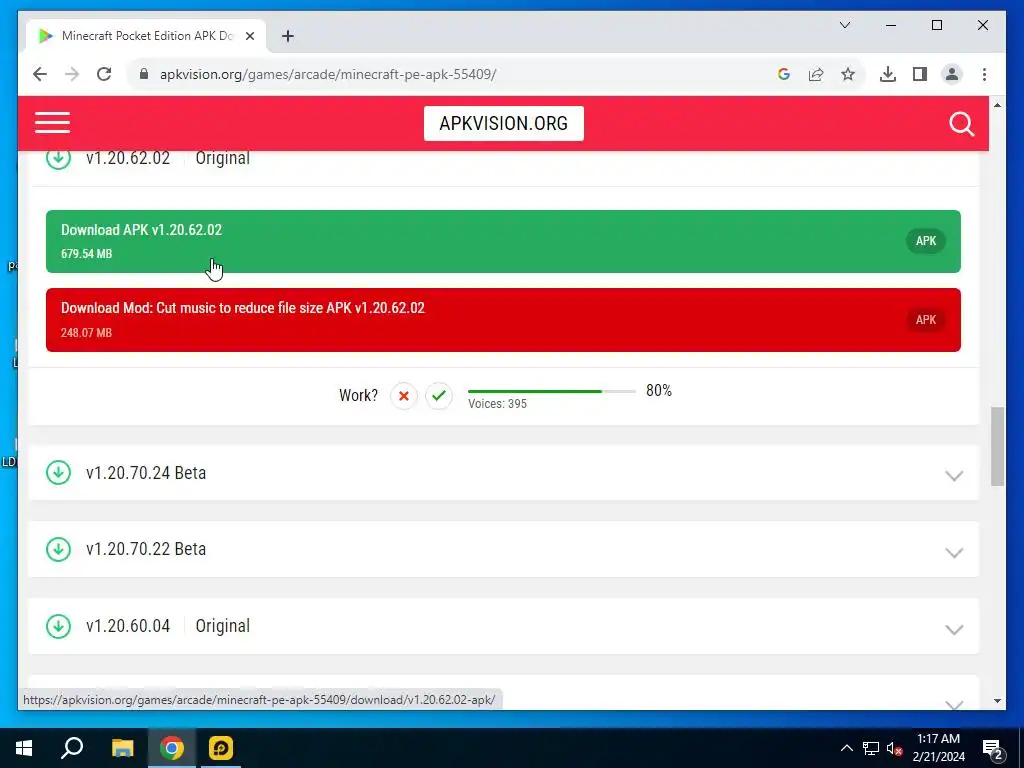Expand v1.20.70.24 Beta chevron
Screen dimensions: 1024x768
954,475
